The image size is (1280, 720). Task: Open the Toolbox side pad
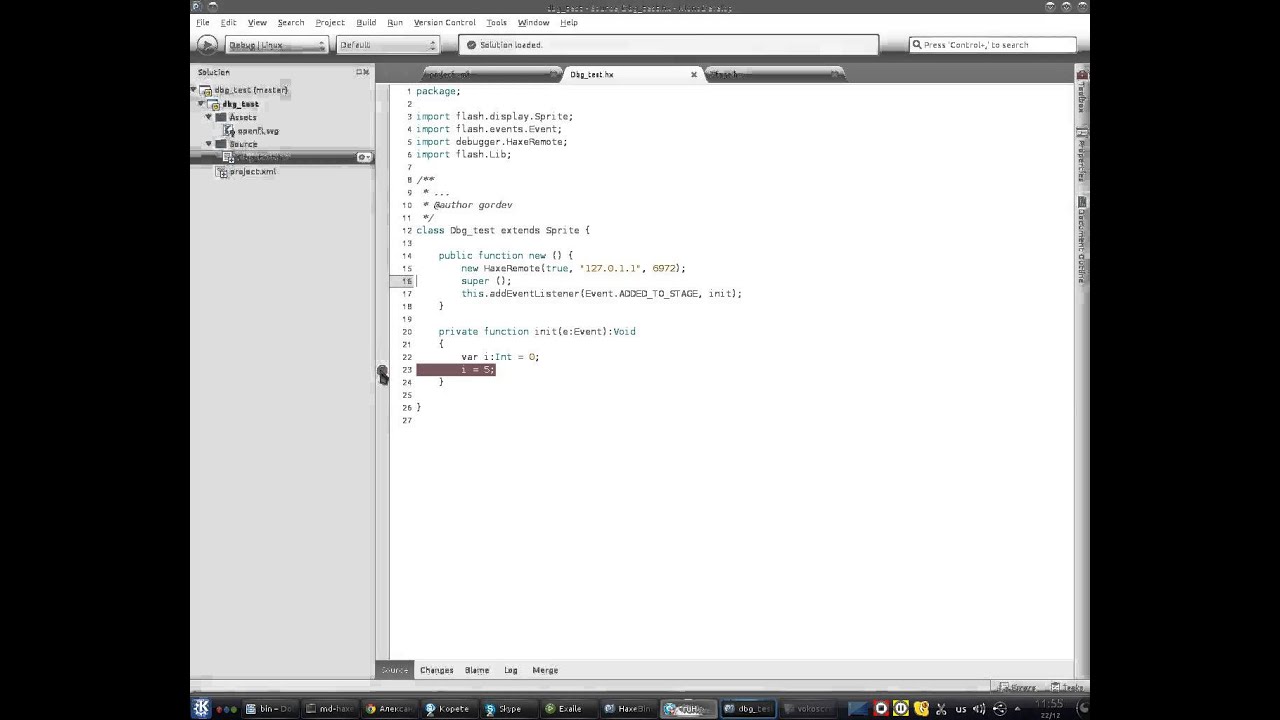[1082, 92]
